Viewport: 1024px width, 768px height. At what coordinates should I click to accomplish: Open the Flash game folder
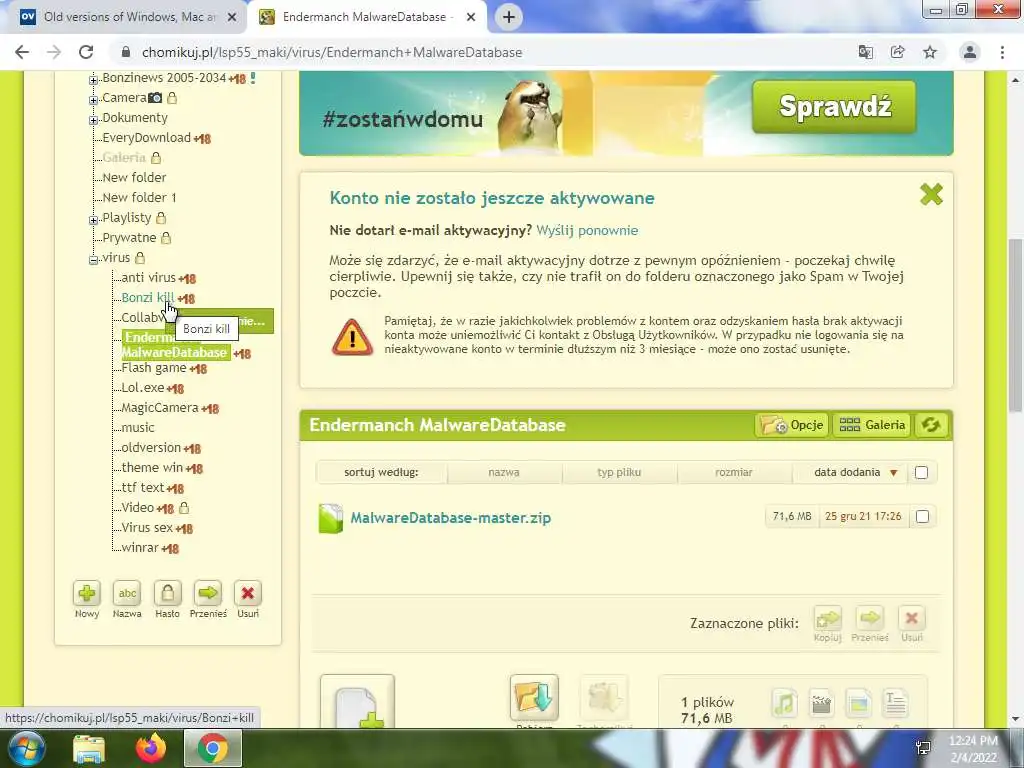coord(154,368)
